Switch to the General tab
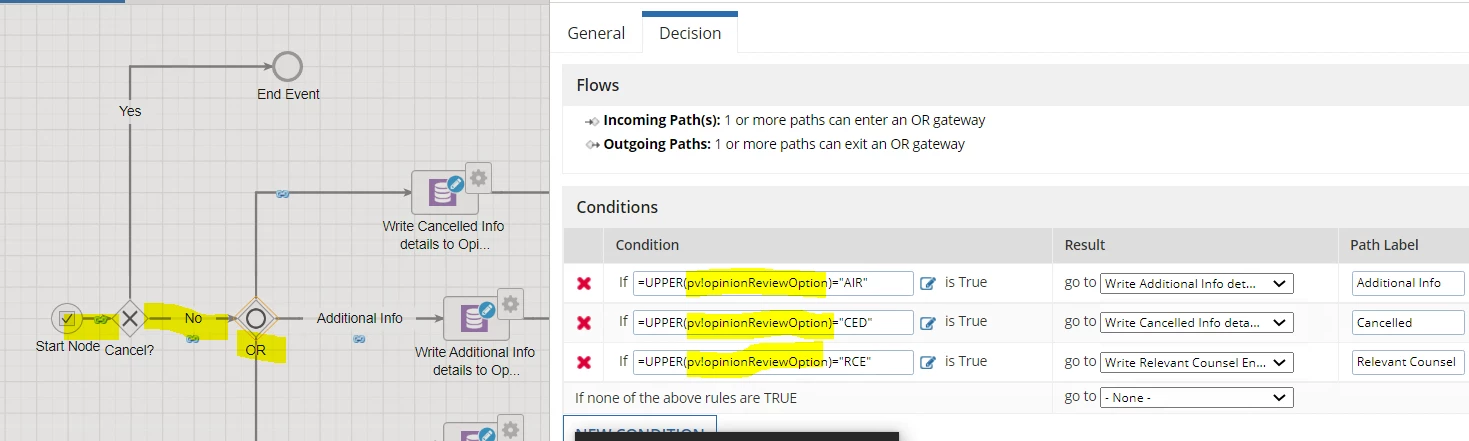 pos(597,33)
